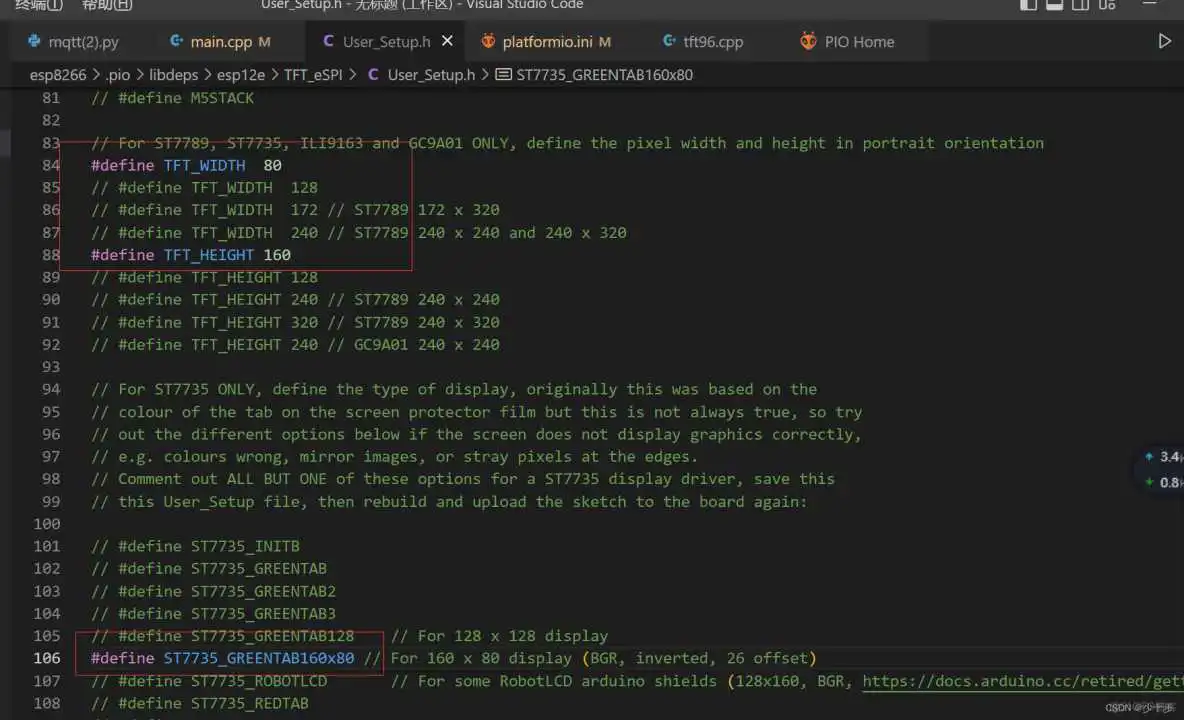Click the commented 'TFT_WIDTH 128' line

pos(205,188)
